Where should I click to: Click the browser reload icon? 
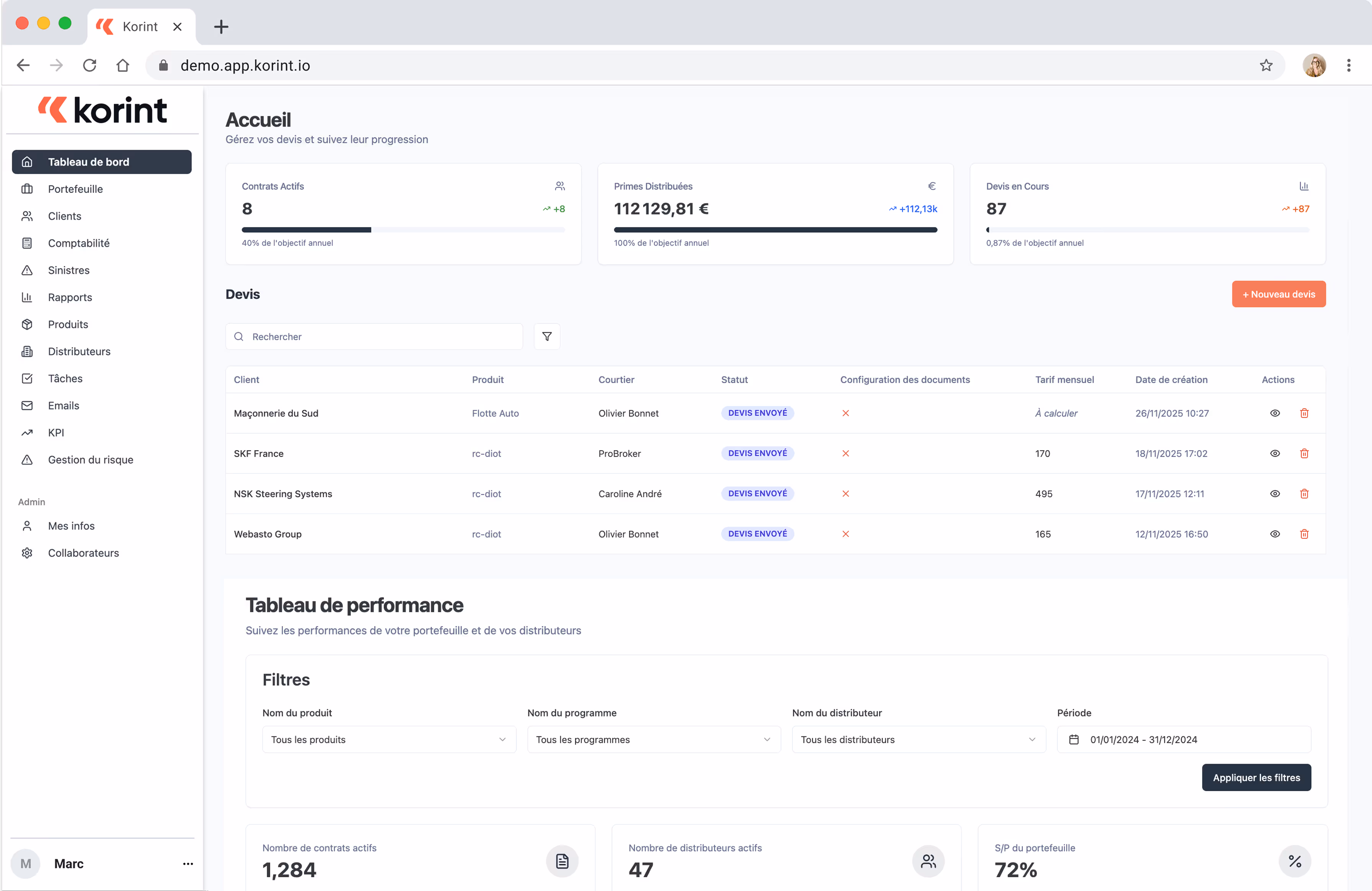pos(89,66)
